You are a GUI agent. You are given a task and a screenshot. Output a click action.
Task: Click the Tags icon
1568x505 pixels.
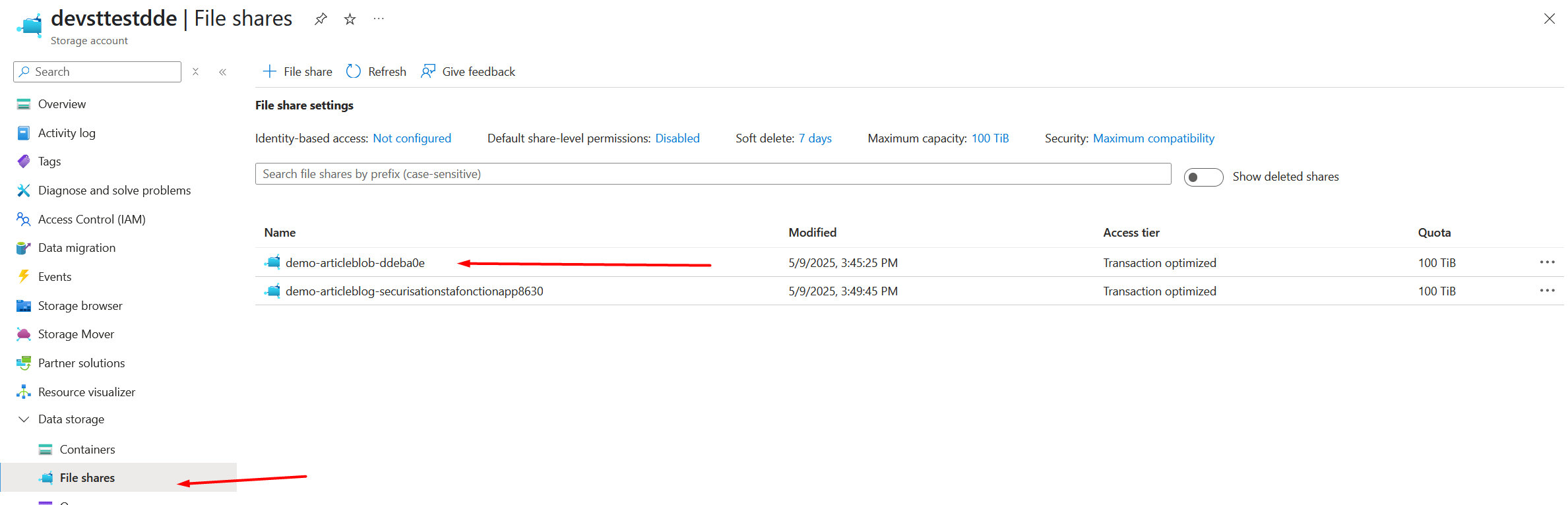(x=24, y=162)
